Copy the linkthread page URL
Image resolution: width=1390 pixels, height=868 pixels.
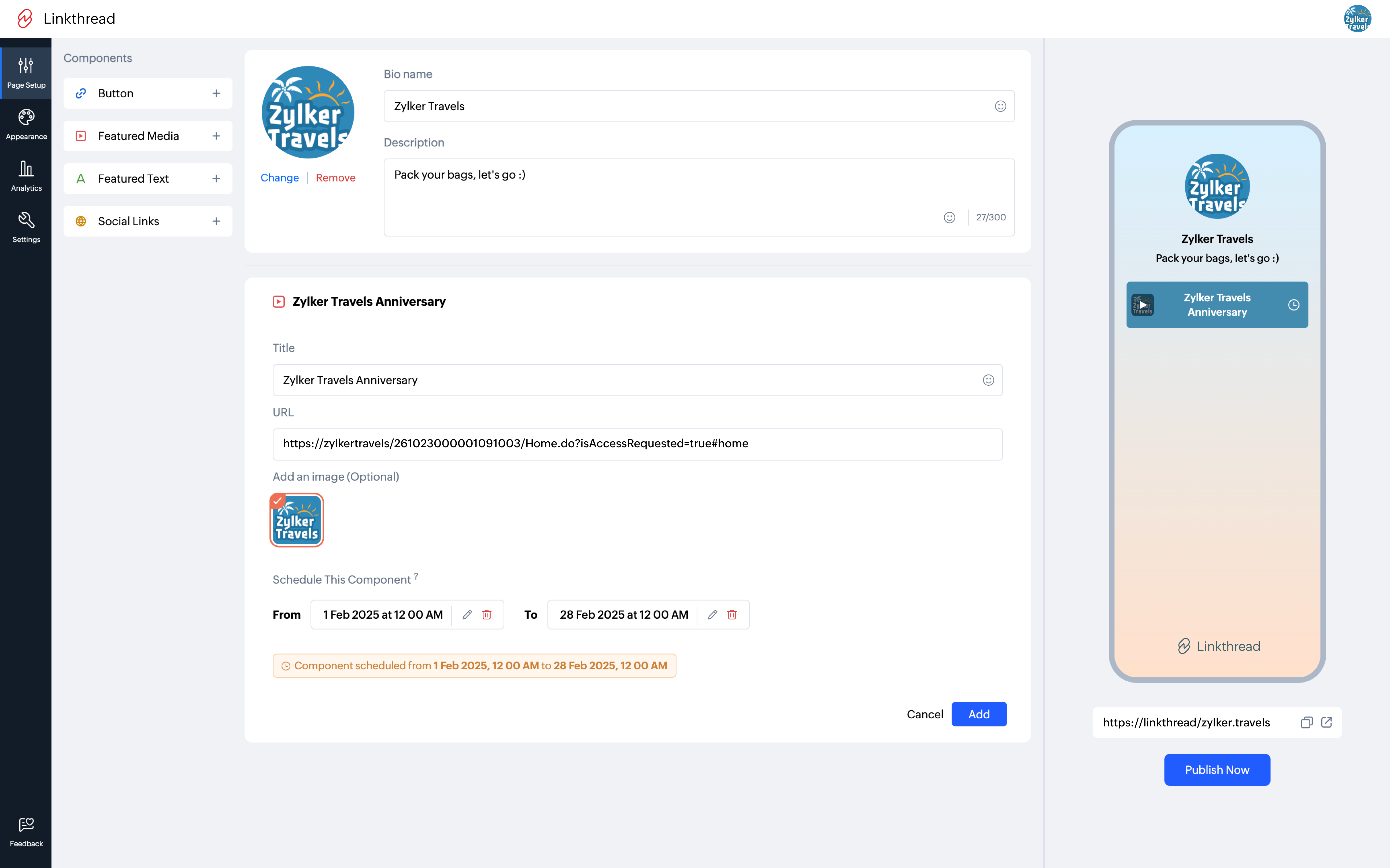[1306, 722]
